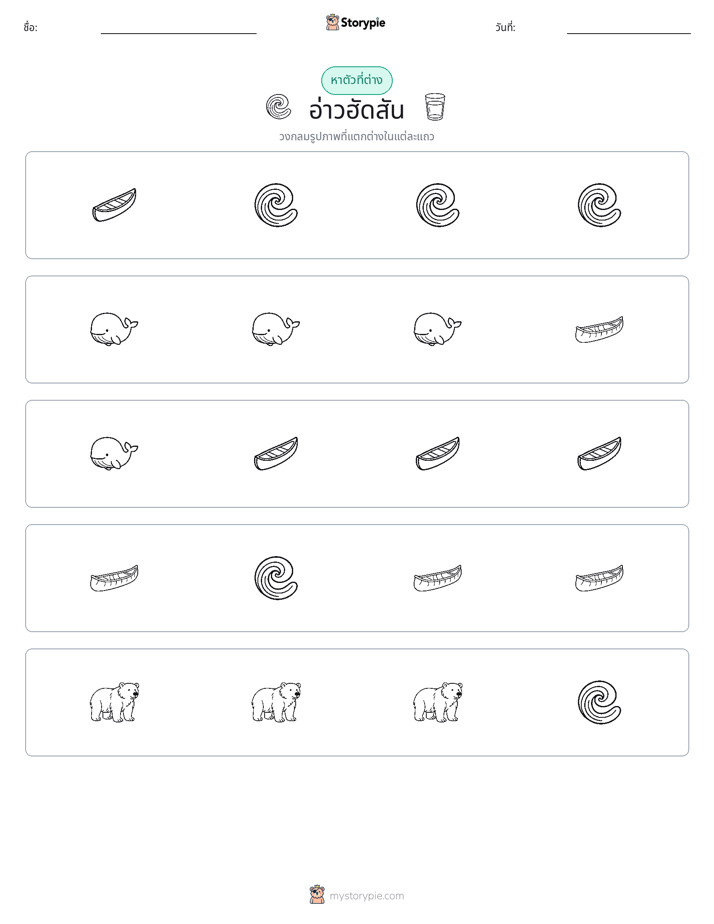Click the หาตัวที่ต่าง green badge
Viewport: 714px width, 924px height.
(356, 80)
